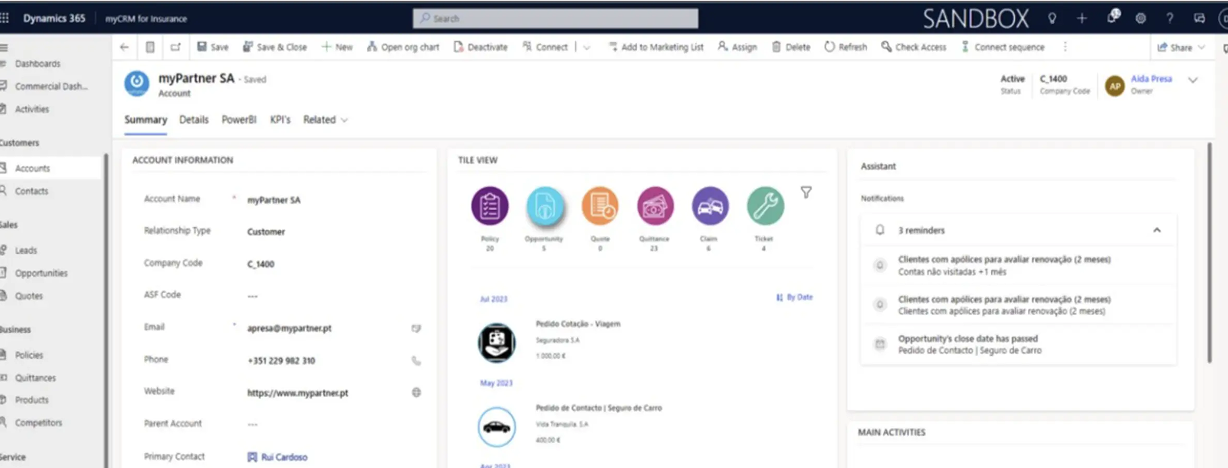The image size is (1228, 468).
Task: Click the Policy tile icon
Action: pos(490,206)
